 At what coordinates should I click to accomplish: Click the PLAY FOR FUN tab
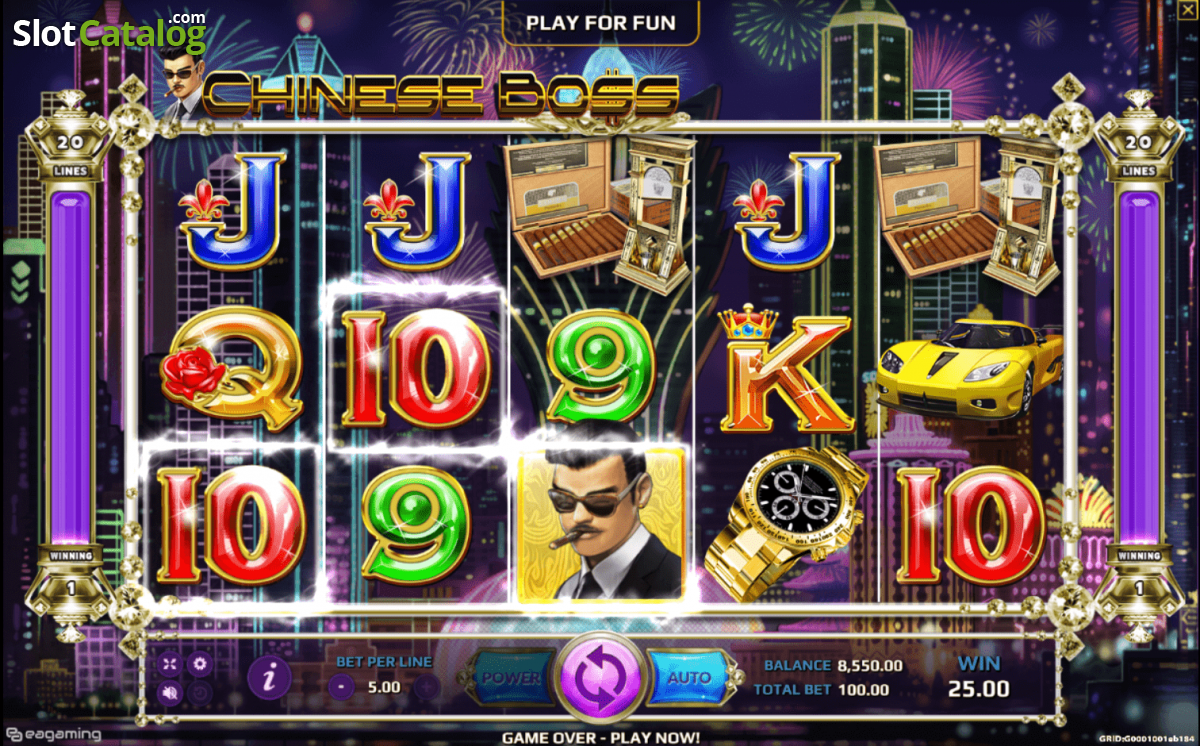[600, 22]
